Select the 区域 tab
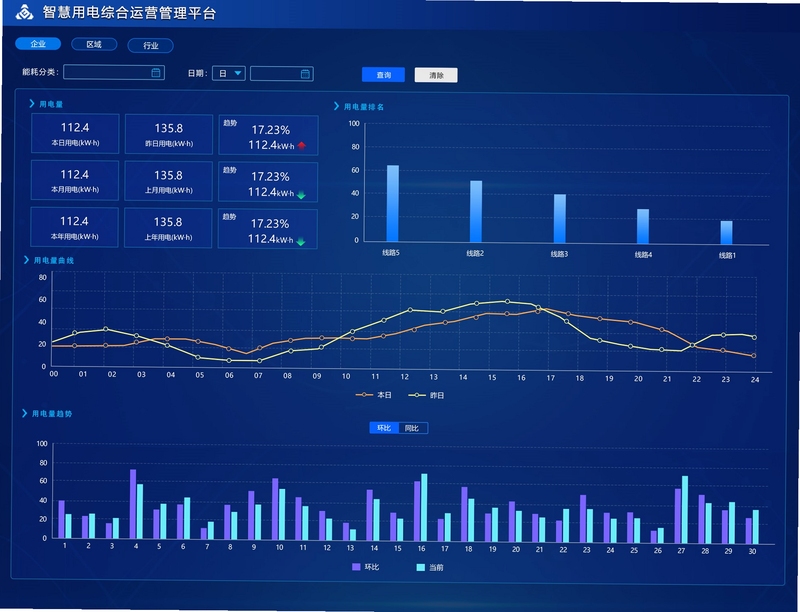Viewport: 800px width, 612px height. click(x=94, y=44)
